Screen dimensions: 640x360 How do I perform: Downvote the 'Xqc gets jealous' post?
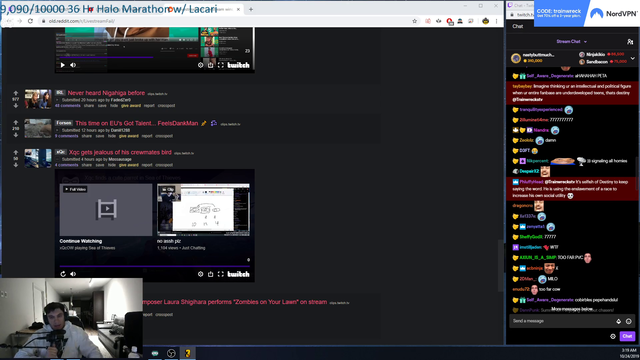point(16,165)
